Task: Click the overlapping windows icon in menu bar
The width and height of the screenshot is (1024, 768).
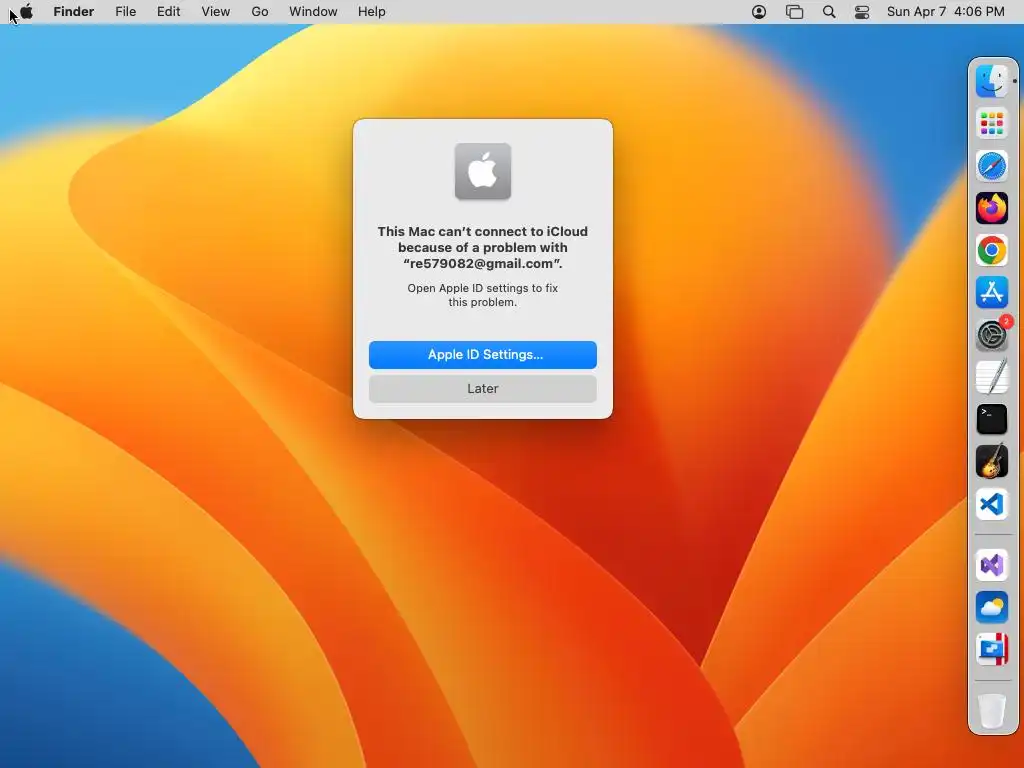Action: [794, 12]
